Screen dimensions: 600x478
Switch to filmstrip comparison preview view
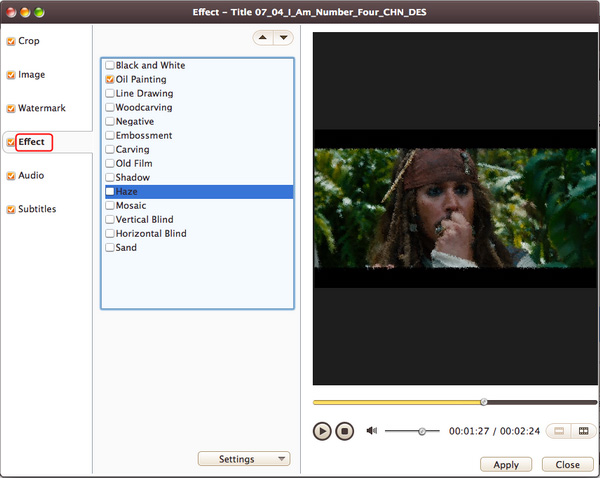(583, 431)
